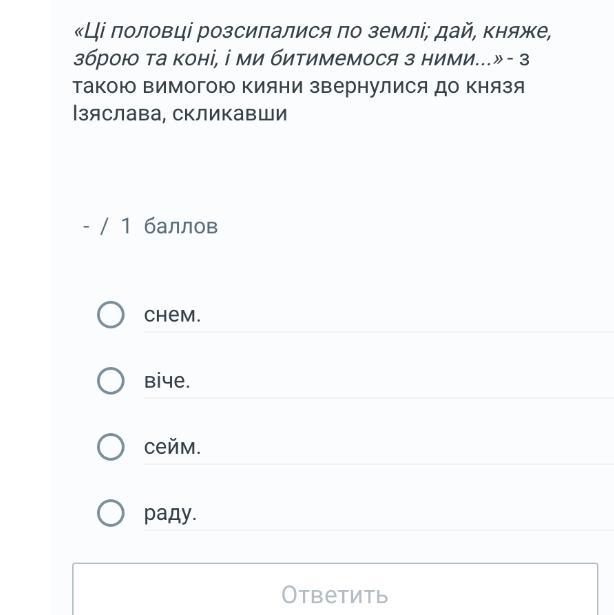Click the dash before the slash in the score
Viewport: 614px width, 615px height.
click(88, 226)
